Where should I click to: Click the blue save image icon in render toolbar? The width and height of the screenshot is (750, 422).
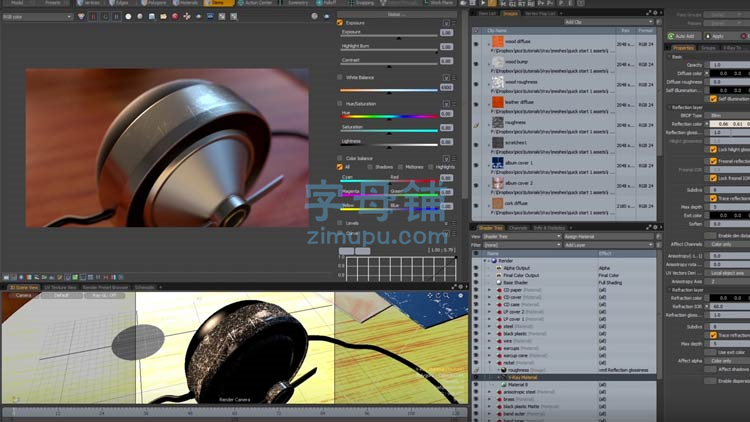pyautogui.click(x=152, y=16)
